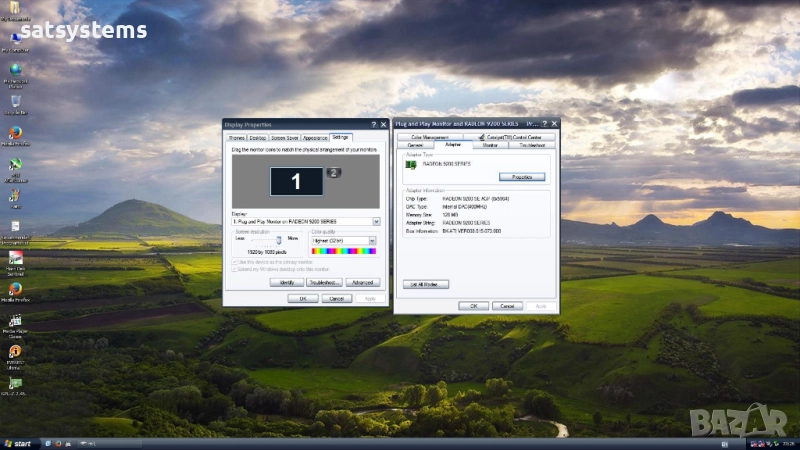Open the Troubleshoot tab in adapter dialog
Screen dimensions: 800x450
point(530,145)
